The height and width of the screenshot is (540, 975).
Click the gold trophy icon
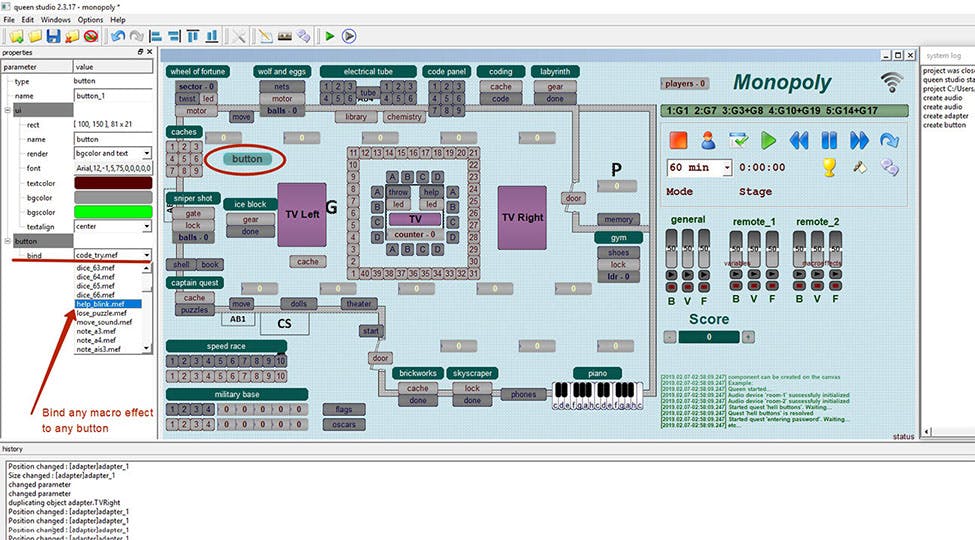coord(829,168)
